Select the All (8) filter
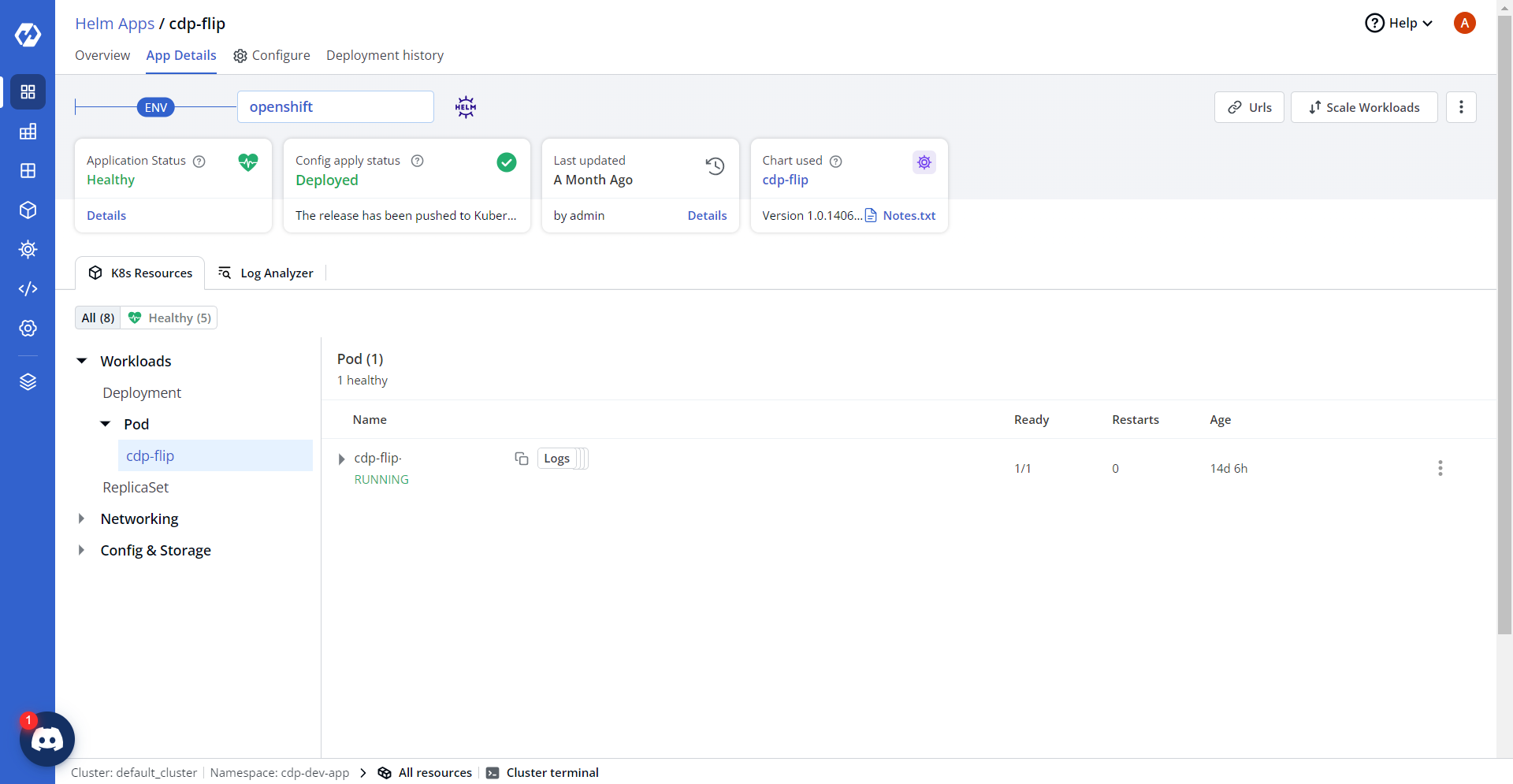The width and height of the screenshot is (1513, 784). (98, 318)
